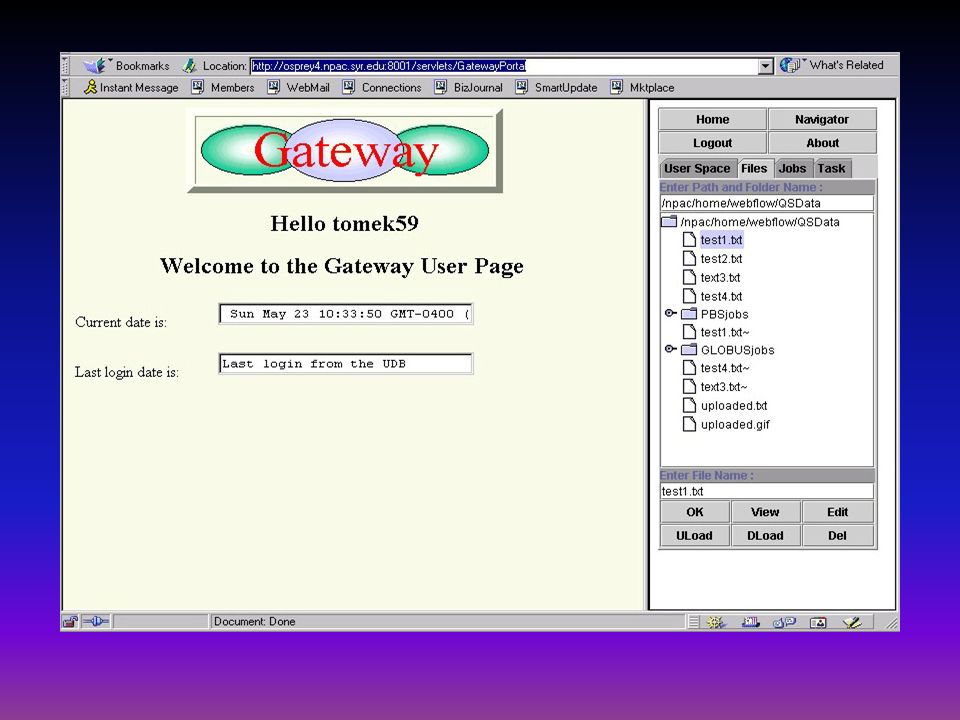Click the "Document: Done" status text
Viewport: 960px width, 720px height.
point(255,622)
